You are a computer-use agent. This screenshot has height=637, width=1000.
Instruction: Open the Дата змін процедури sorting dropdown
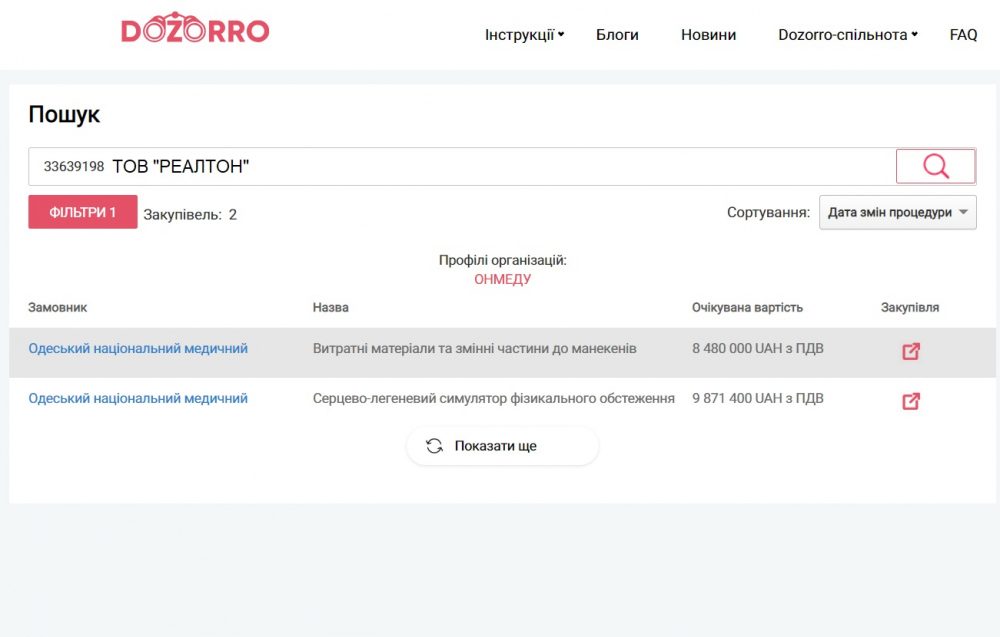click(897, 212)
